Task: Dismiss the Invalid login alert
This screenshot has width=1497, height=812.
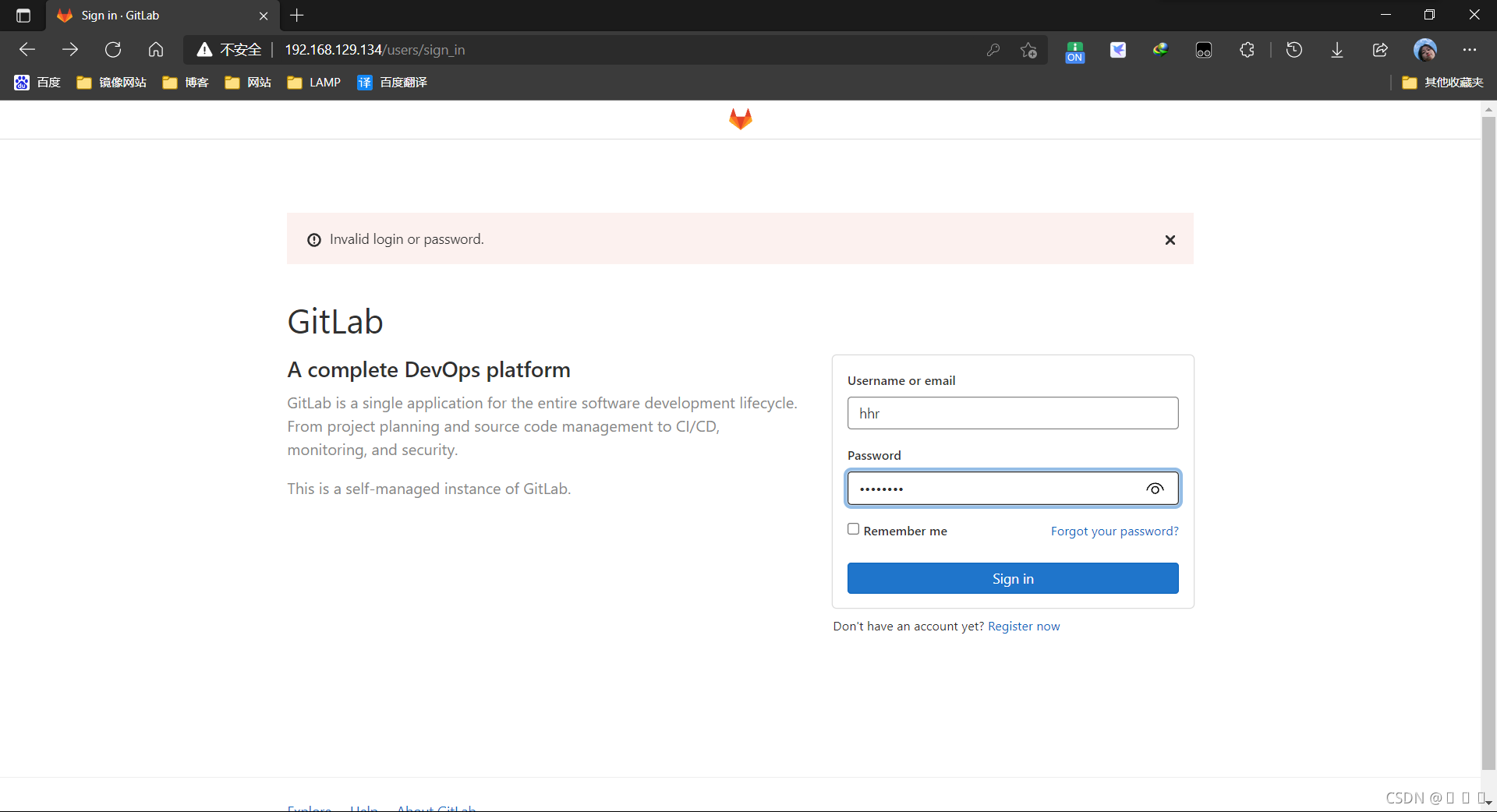Action: 1170,240
